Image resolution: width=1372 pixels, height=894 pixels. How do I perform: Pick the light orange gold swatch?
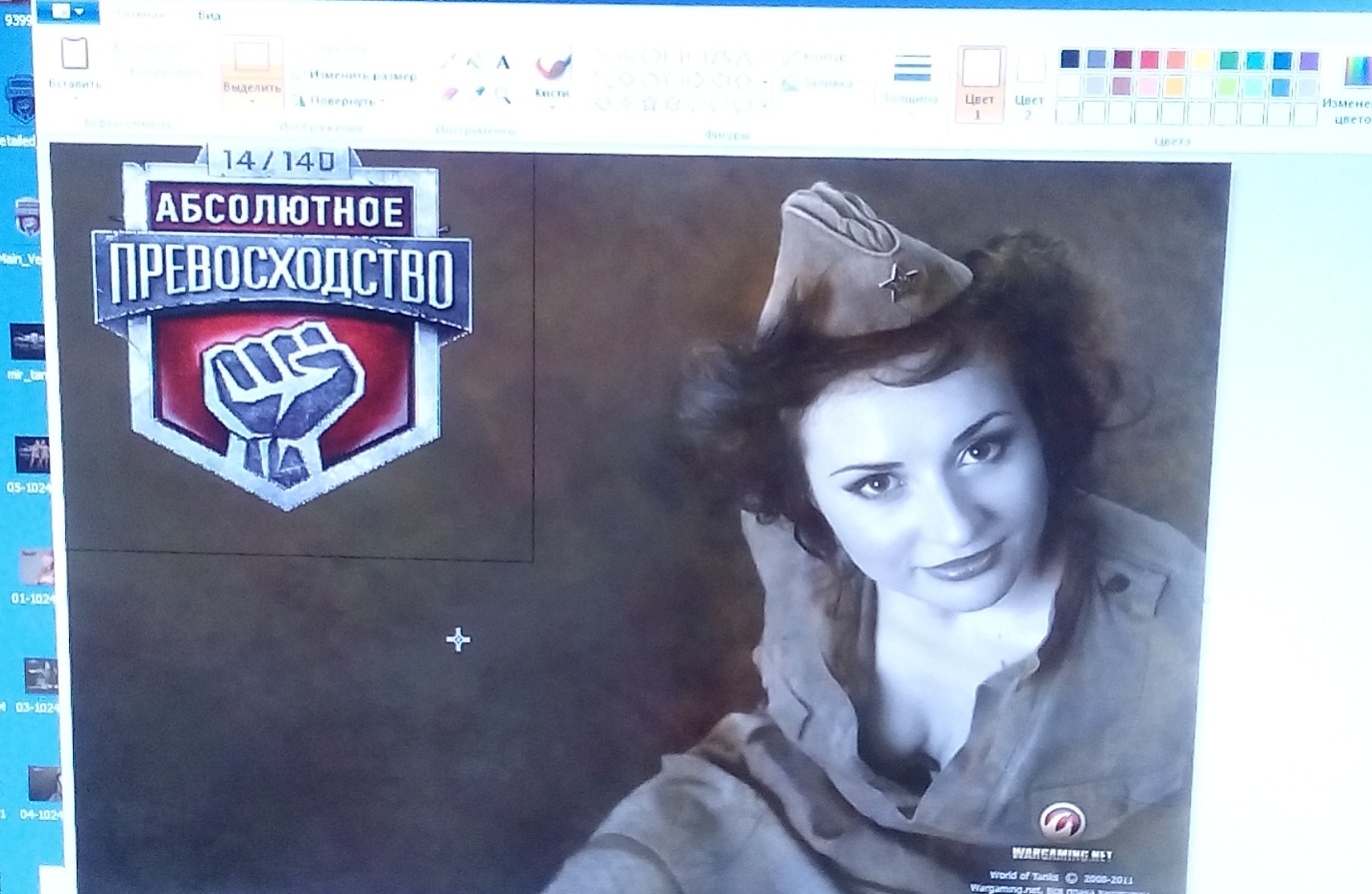(1175, 87)
